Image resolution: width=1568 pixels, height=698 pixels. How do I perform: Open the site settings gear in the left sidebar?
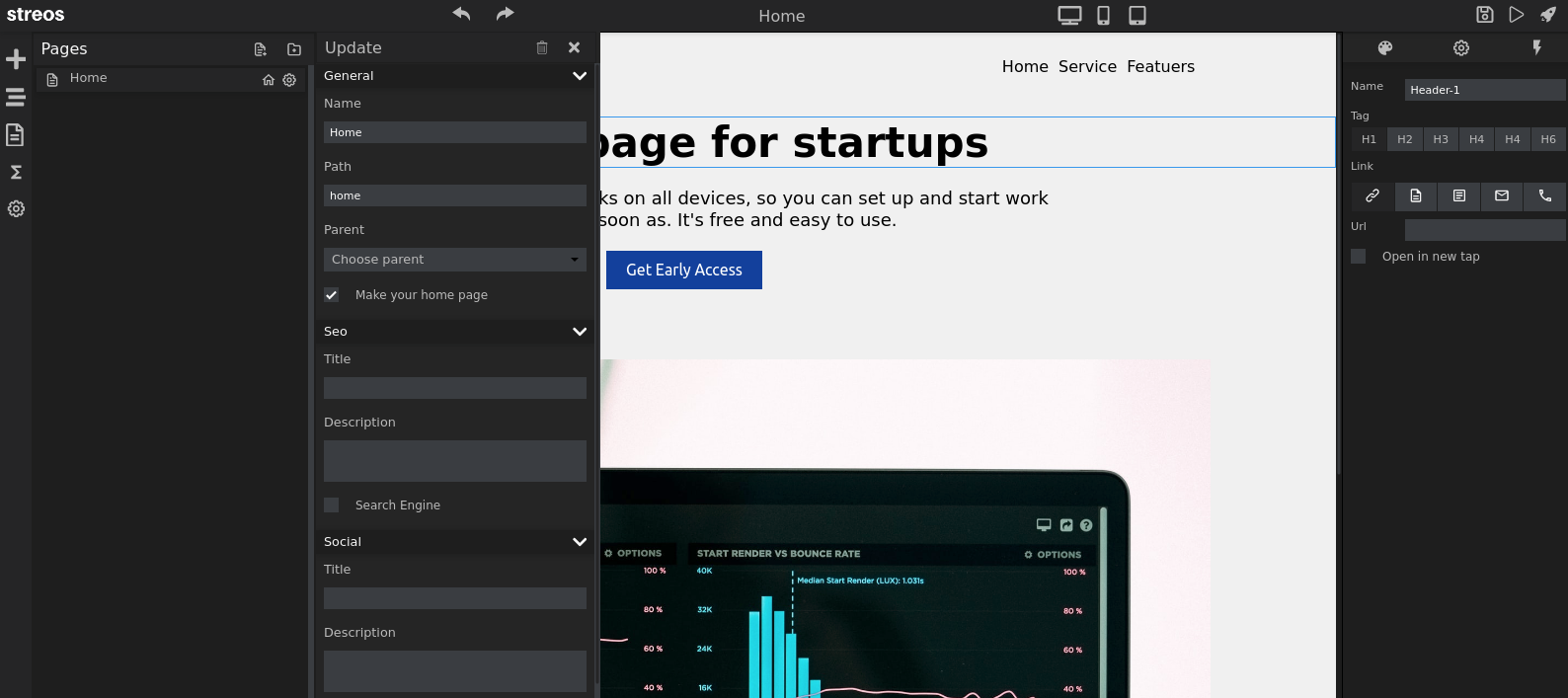click(x=16, y=208)
